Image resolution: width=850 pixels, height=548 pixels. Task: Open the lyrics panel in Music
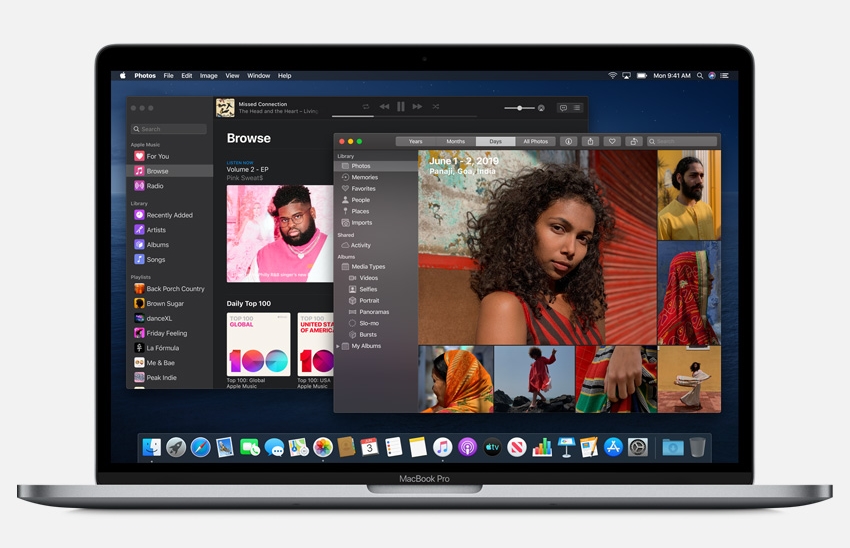click(562, 107)
